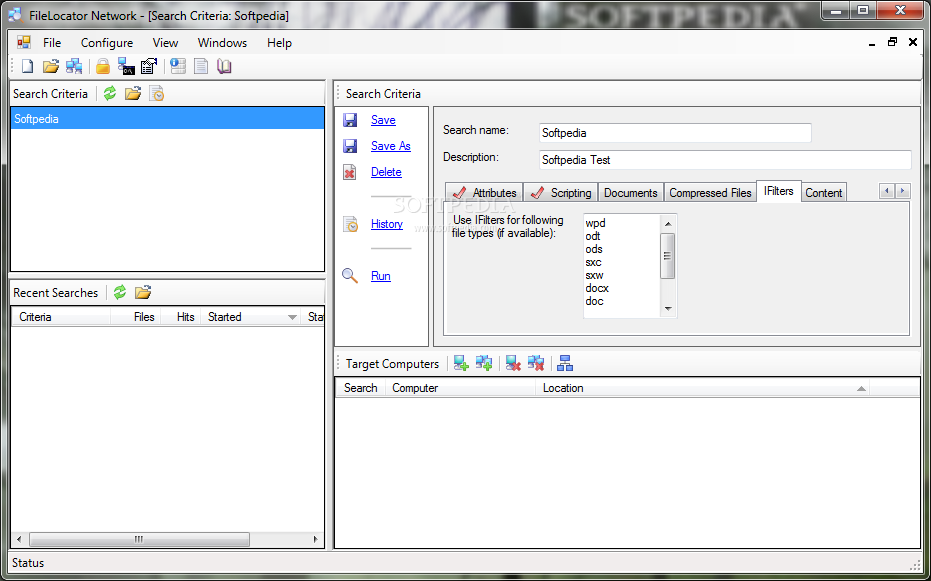Remove the selected target computer
The width and height of the screenshot is (931, 581).
point(513,363)
